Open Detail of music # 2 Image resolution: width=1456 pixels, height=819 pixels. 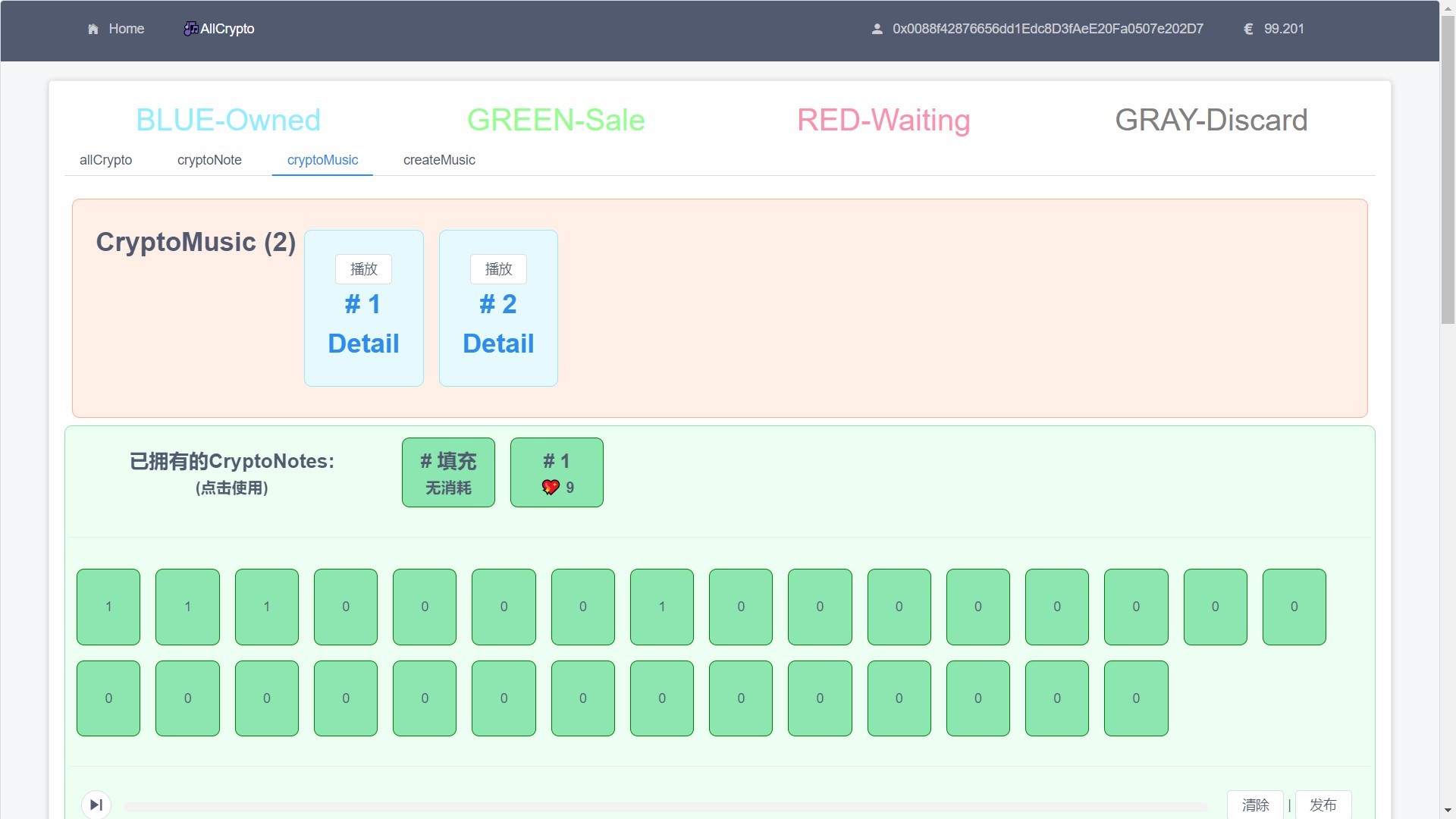click(x=498, y=344)
